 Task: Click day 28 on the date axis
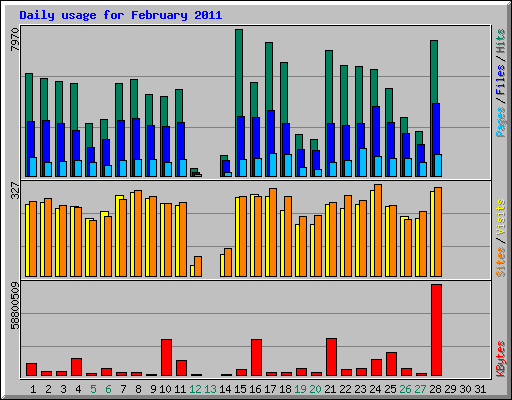(x=435, y=389)
